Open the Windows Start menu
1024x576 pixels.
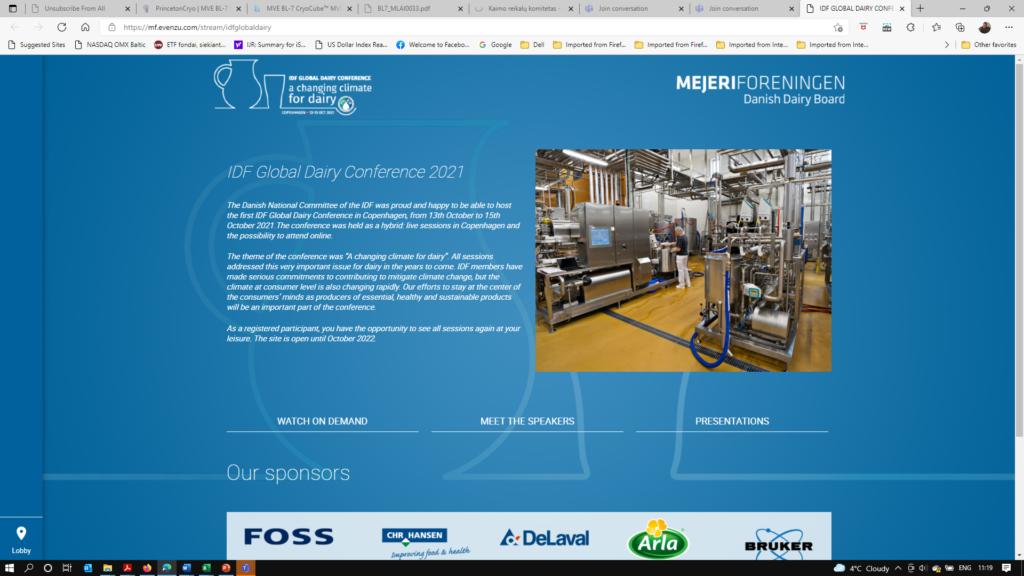(9, 568)
